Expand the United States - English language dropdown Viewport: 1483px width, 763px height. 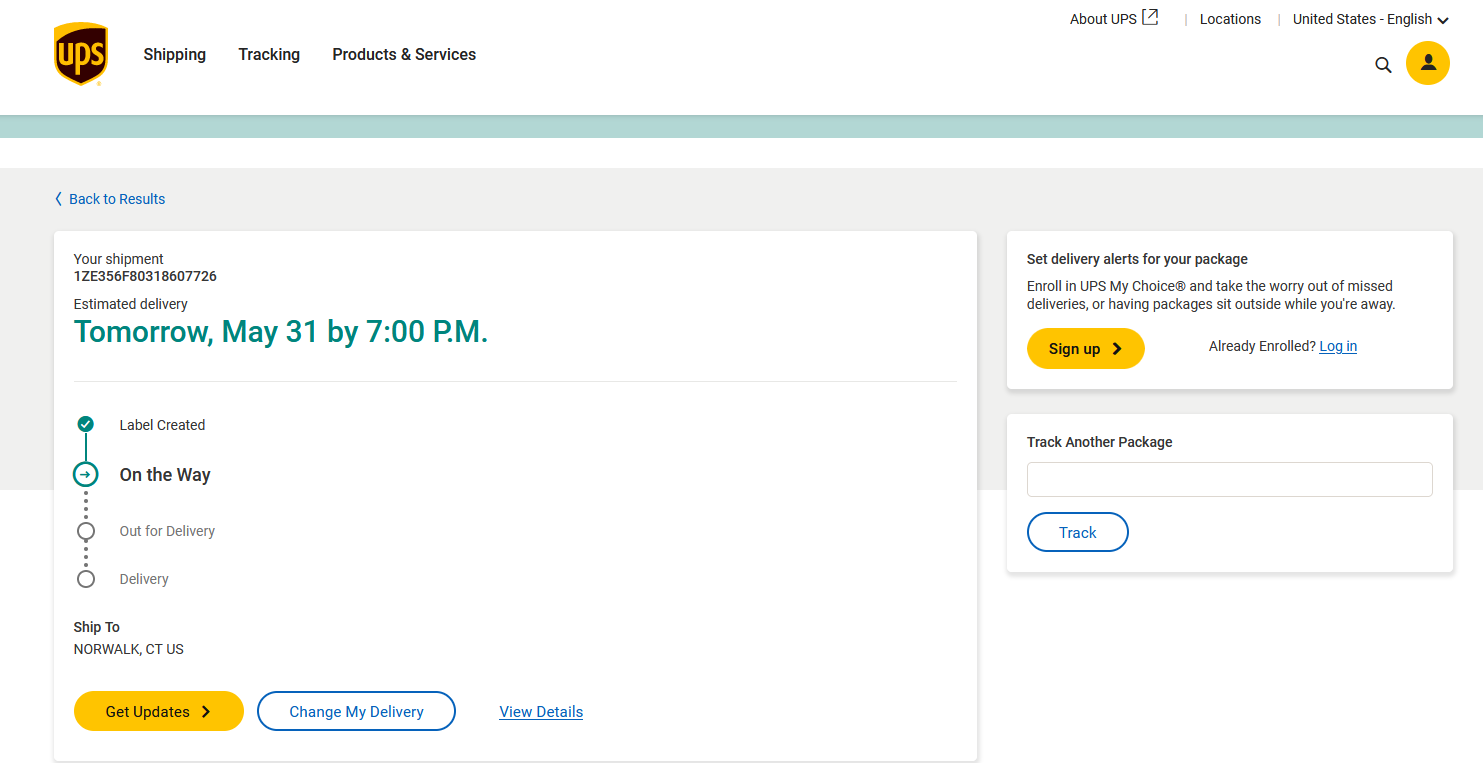[x=1369, y=19]
